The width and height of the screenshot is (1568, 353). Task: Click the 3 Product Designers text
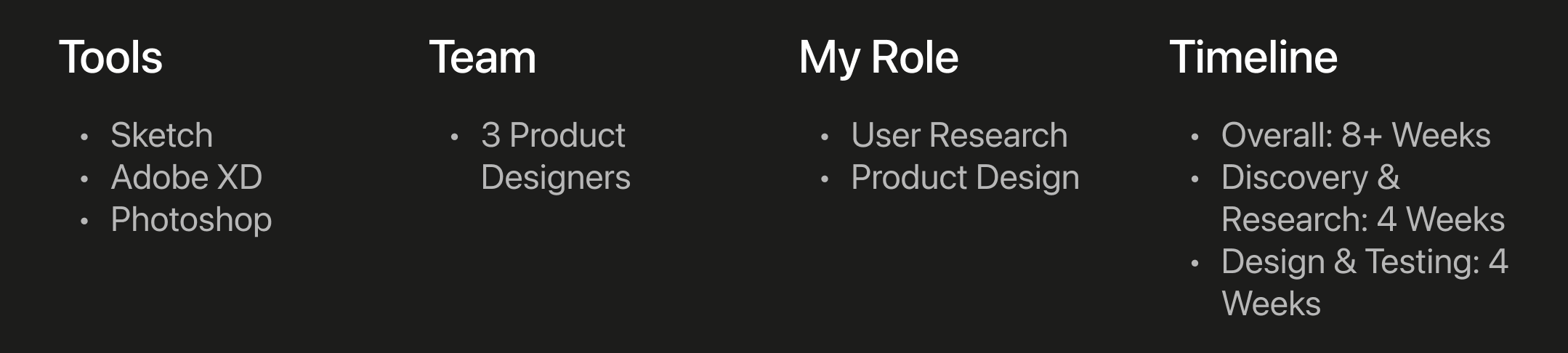[555, 156]
